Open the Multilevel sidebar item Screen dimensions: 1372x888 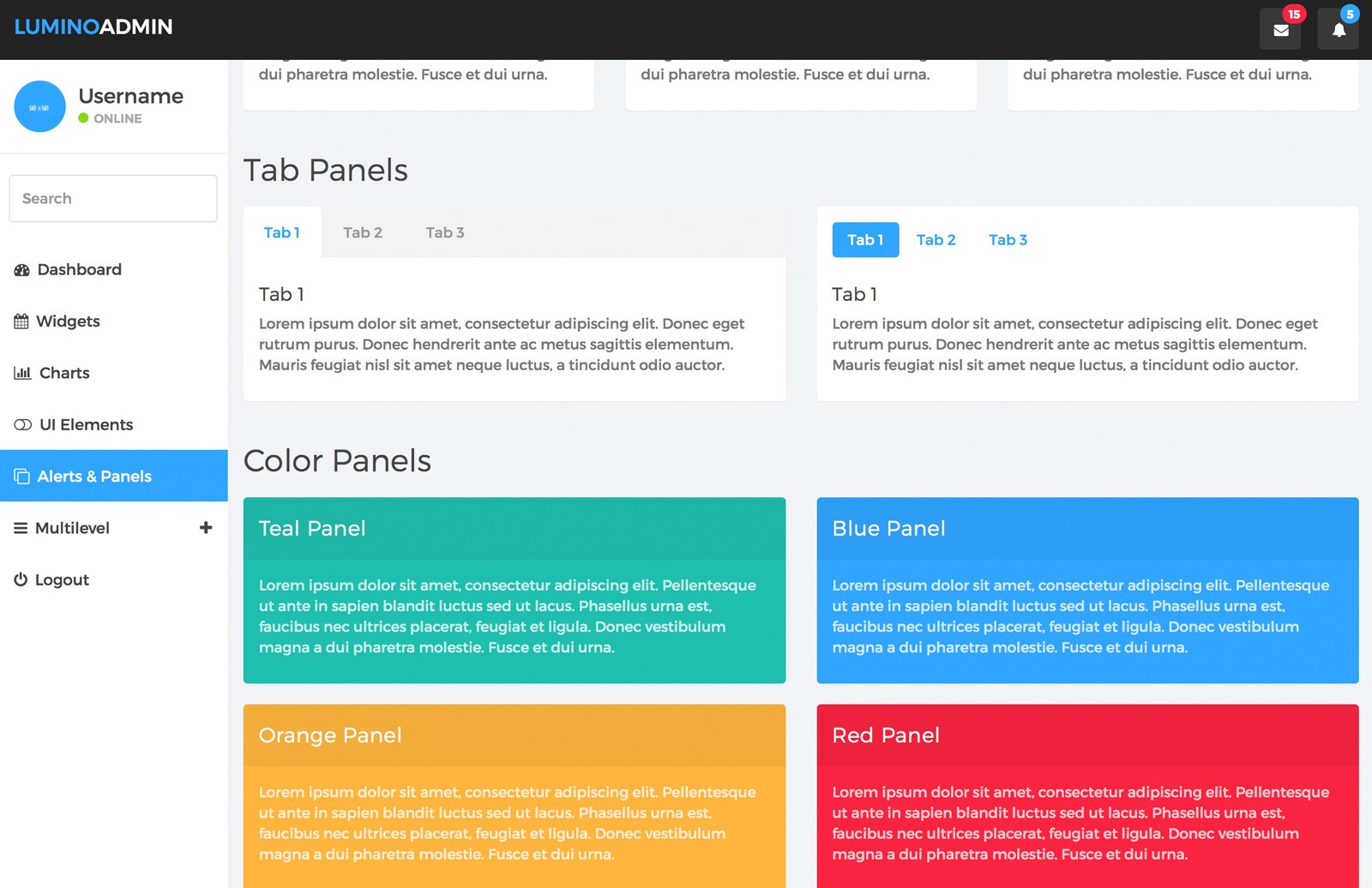(114, 528)
